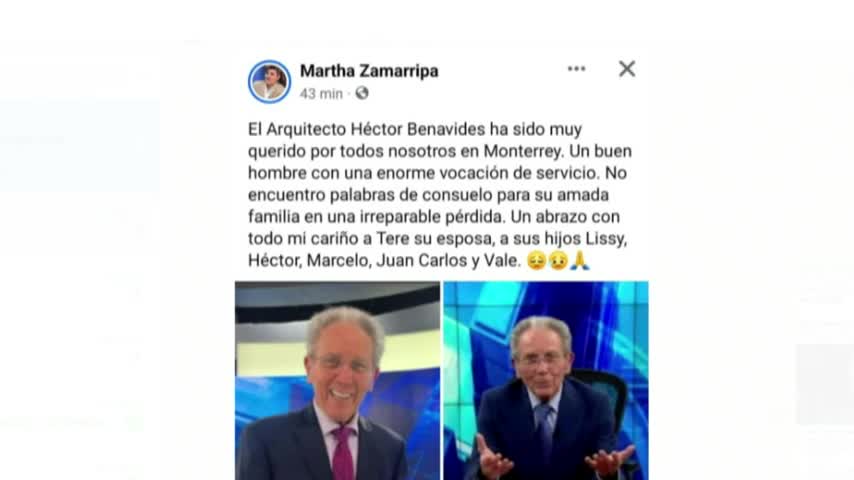This screenshot has width=854, height=480.
Task: Click the praying hands emoji
Action: [580, 260]
